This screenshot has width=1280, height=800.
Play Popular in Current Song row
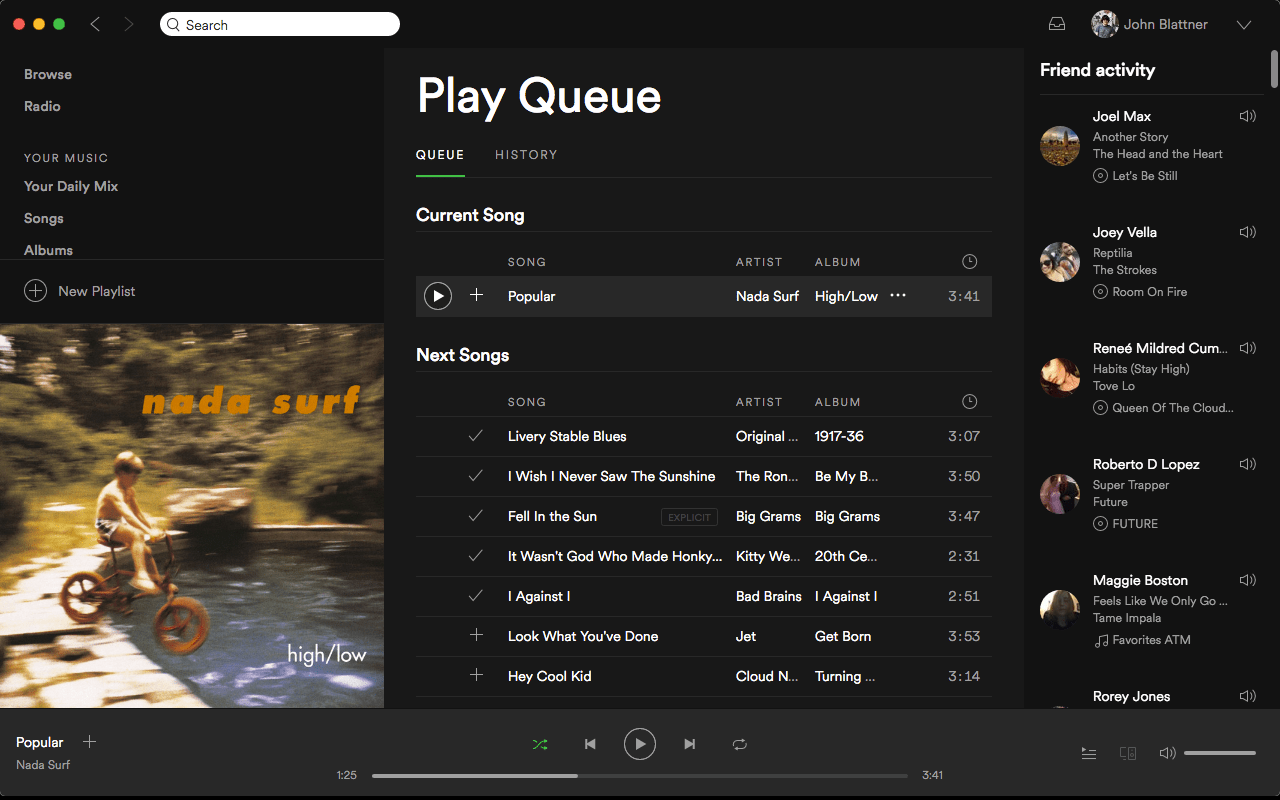point(438,296)
